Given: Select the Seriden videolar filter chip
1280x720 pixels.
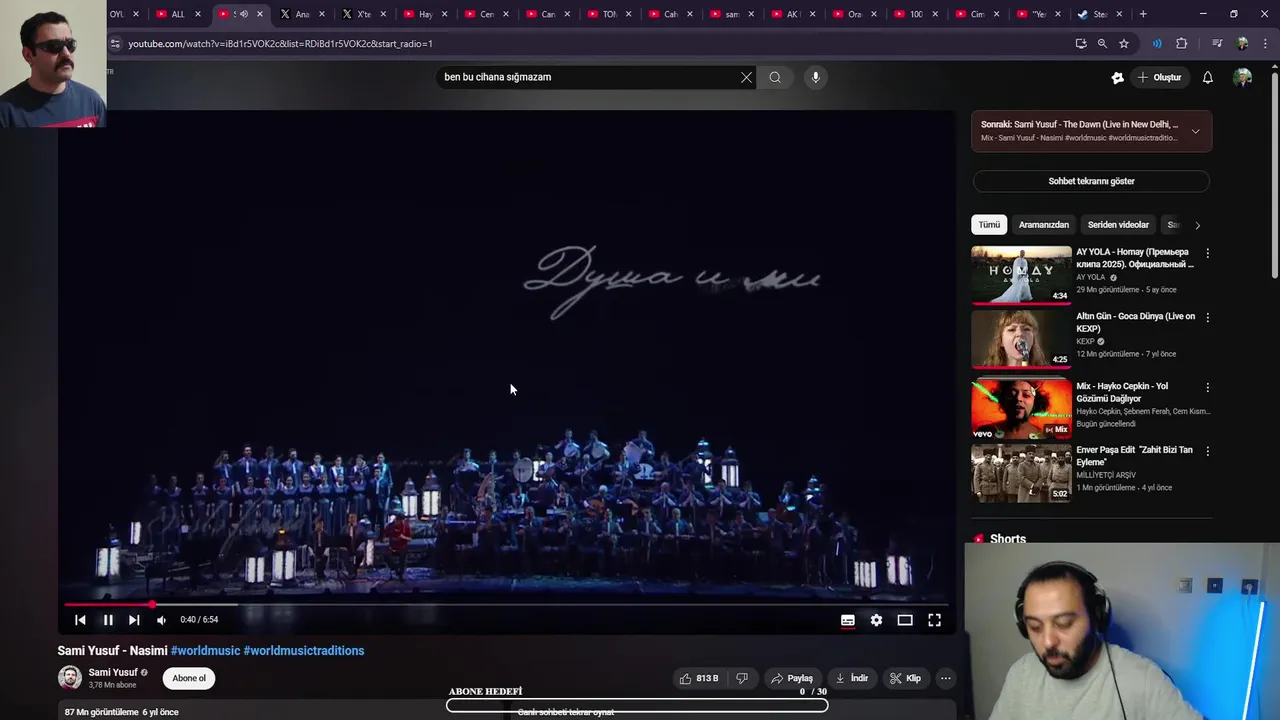Looking at the screenshot, I should 1118,225.
